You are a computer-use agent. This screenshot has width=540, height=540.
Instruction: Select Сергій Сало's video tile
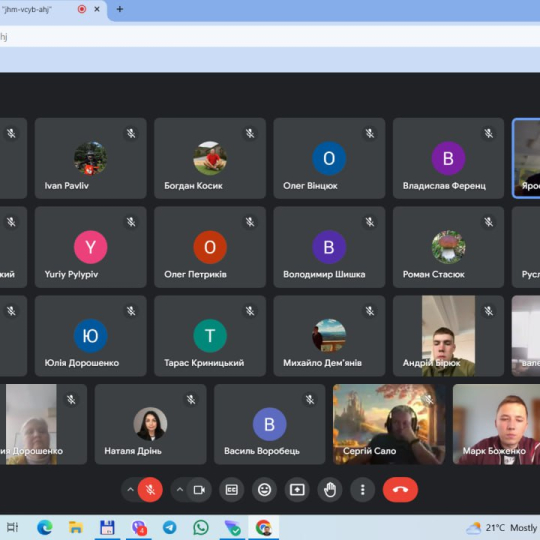389,424
